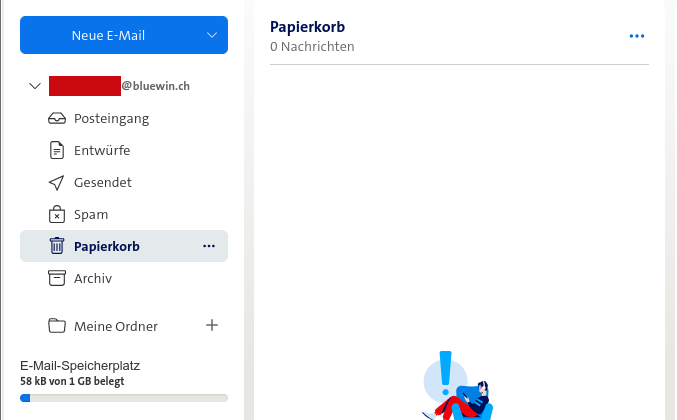Click the Entwürfe document icon
Image resolution: width=677 pixels, height=420 pixels.
click(57, 150)
